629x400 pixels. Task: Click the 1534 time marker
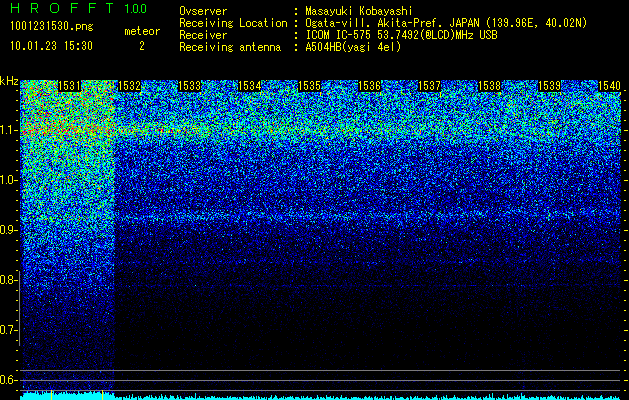250,86
